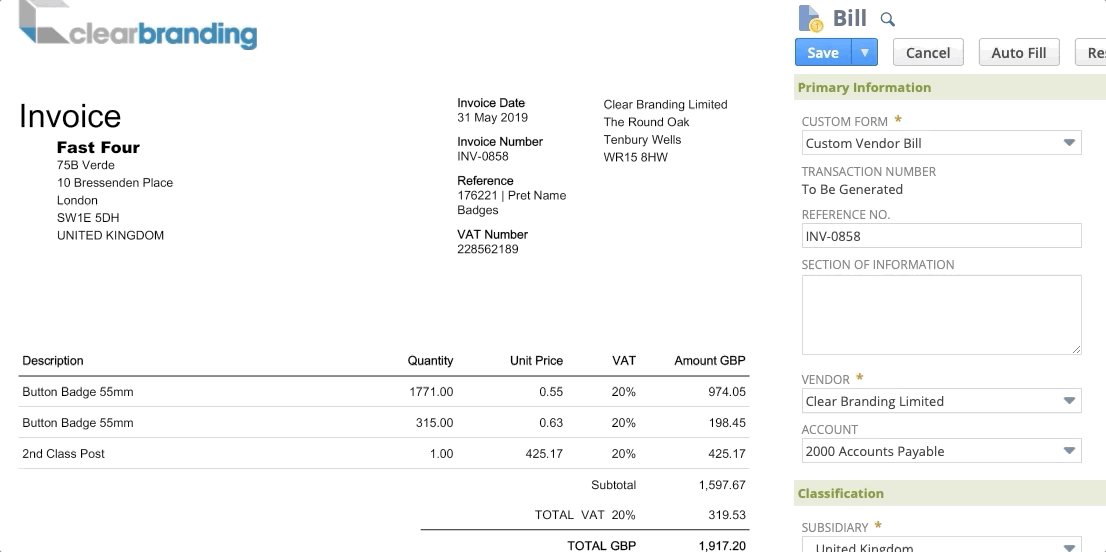Click the 'Unit Price' column header
Viewport: 1106px width, 552px height.
pos(536,361)
